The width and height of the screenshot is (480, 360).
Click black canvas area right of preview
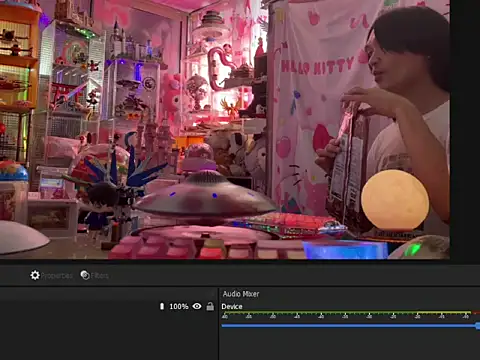pos(465,129)
